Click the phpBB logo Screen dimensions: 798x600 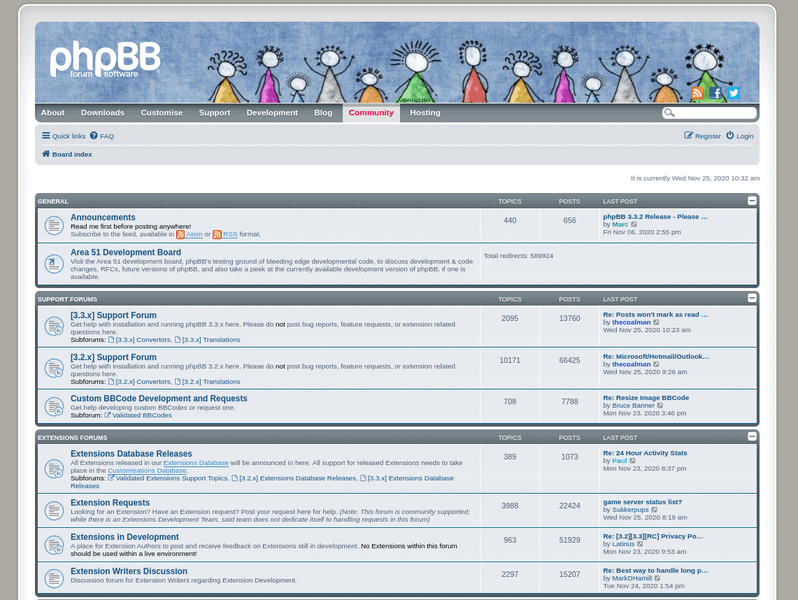[105, 60]
